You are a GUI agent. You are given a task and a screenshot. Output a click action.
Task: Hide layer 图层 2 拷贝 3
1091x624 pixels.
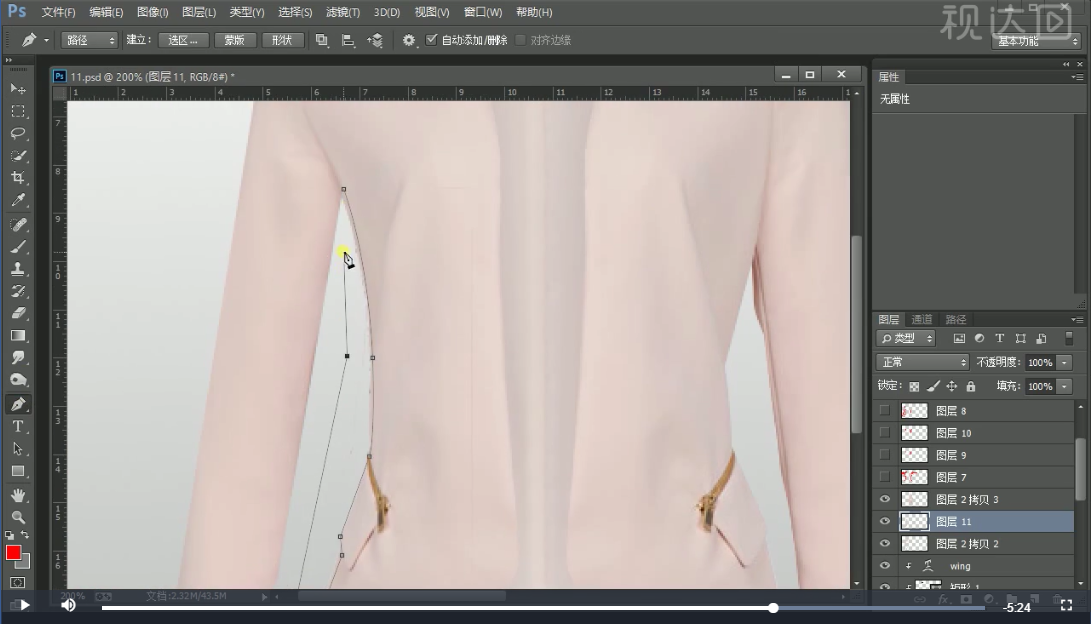pos(884,499)
